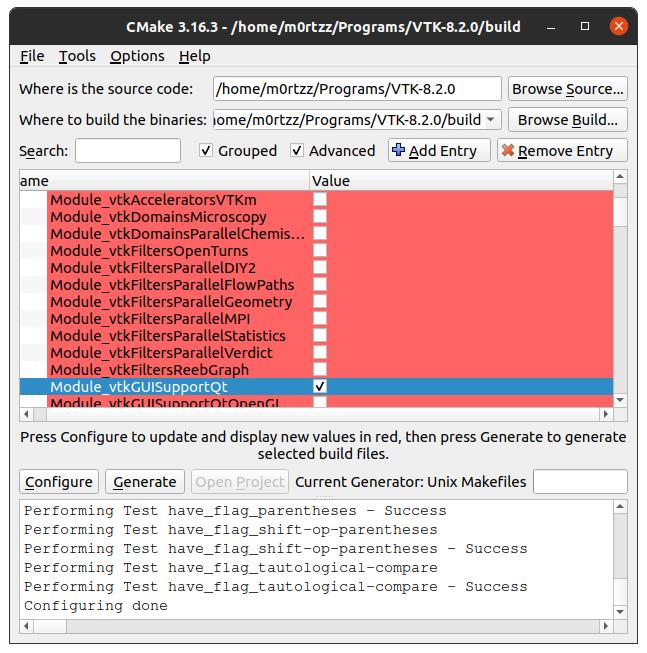The height and width of the screenshot is (653, 647).
Task: Open the Help menu
Action: tap(194, 56)
